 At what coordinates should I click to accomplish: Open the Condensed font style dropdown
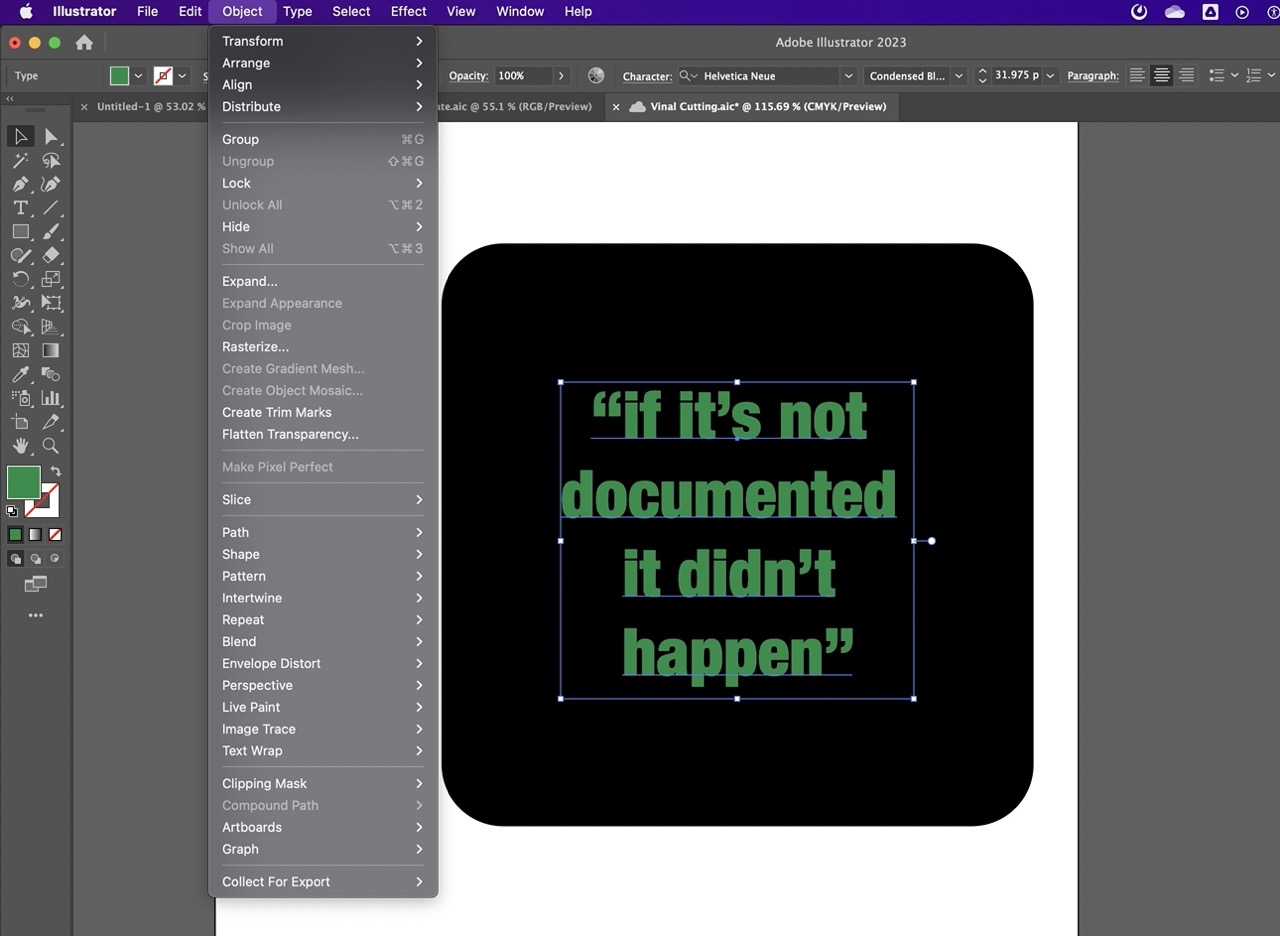pos(959,76)
